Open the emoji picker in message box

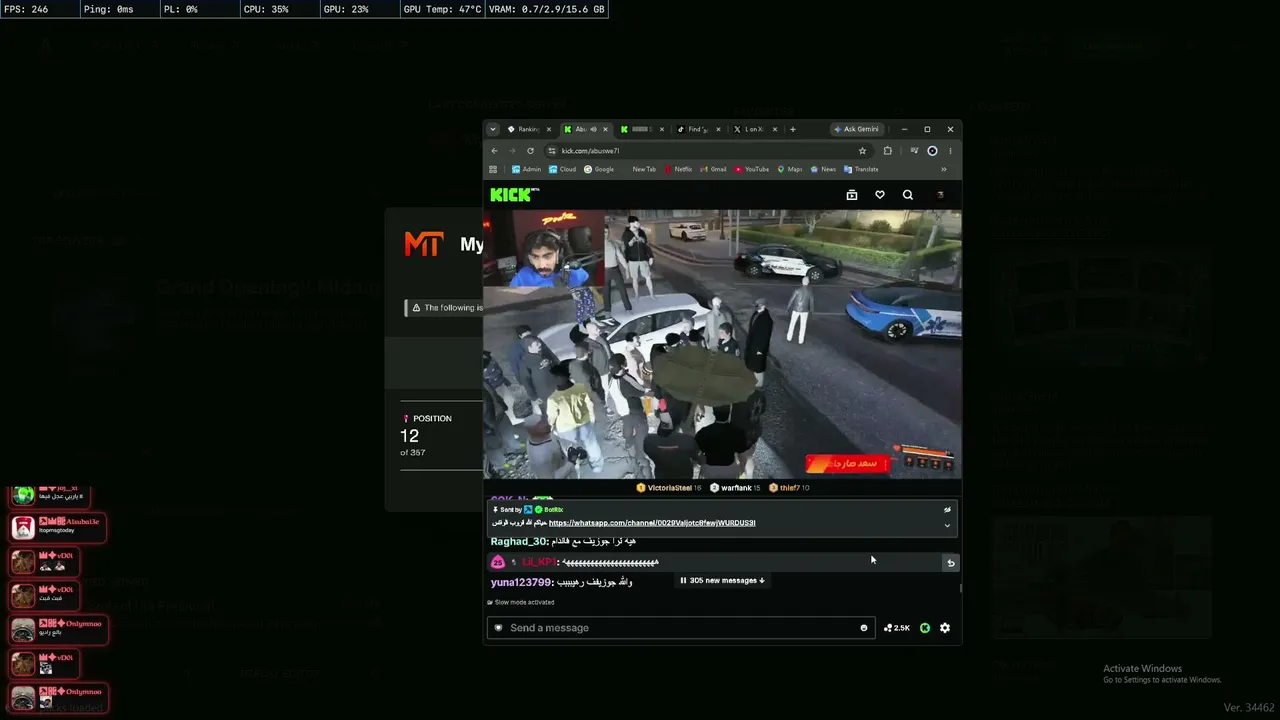[864, 628]
